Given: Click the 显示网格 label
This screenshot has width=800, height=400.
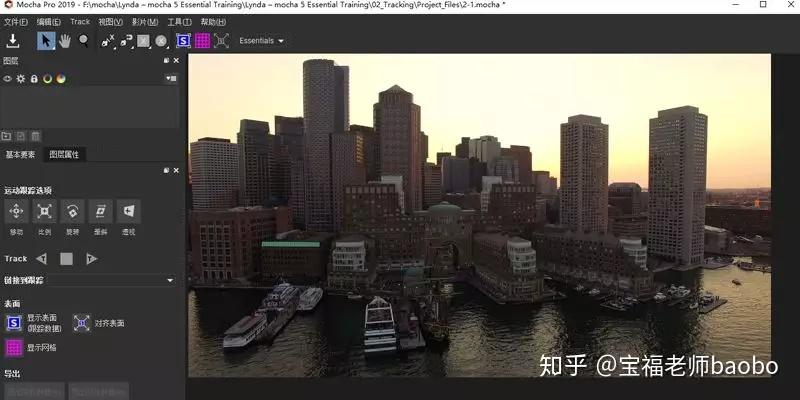Looking at the screenshot, I should (x=42, y=348).
